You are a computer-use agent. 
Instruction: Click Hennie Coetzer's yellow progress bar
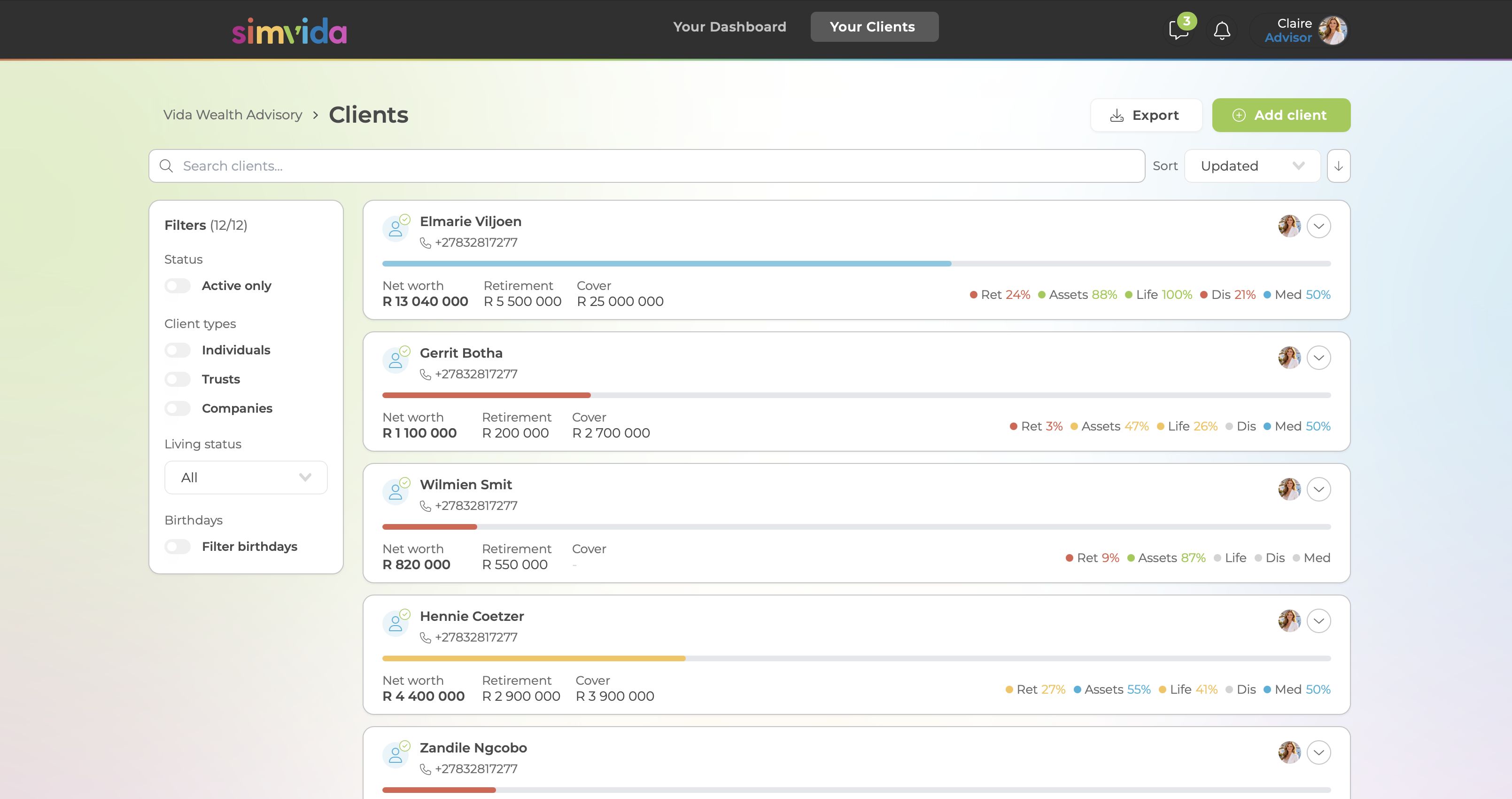pos(534,658)
